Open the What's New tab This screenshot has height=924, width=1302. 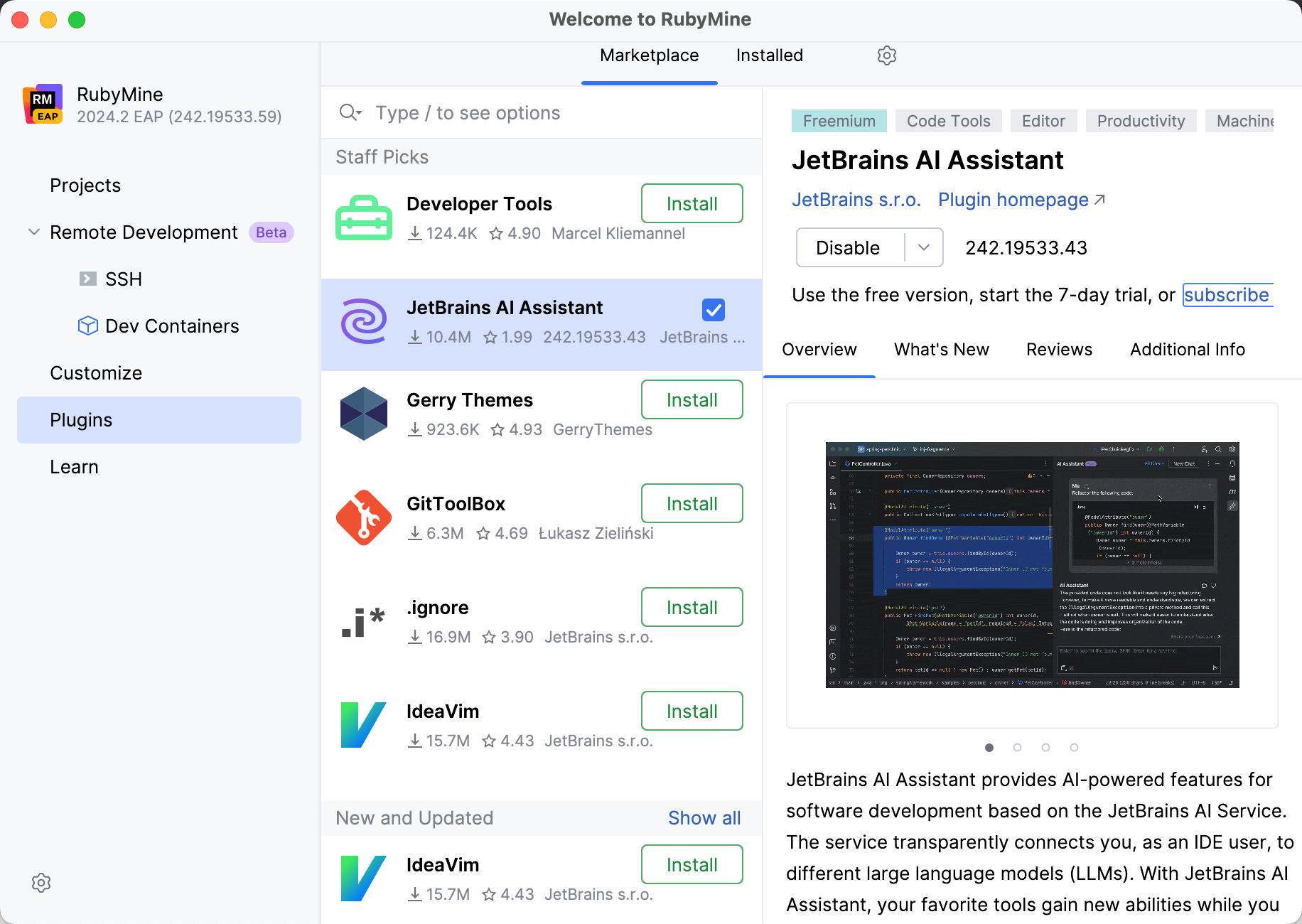(941, 349)
